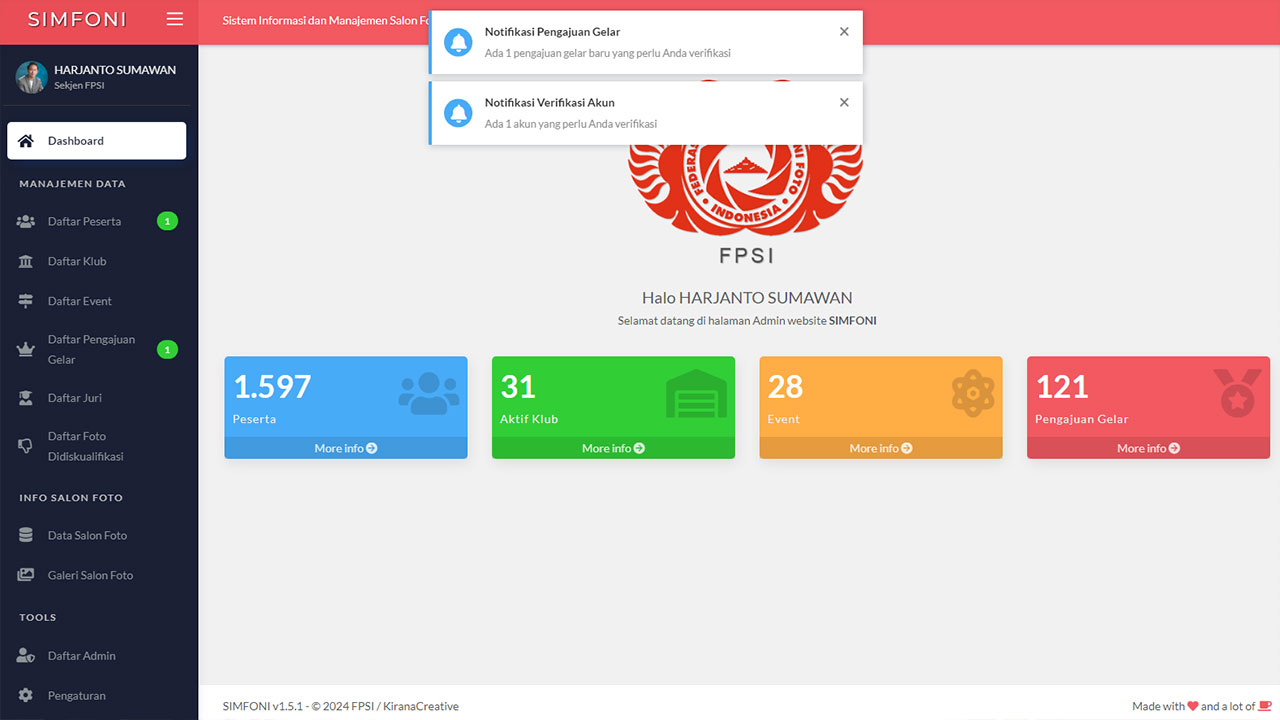Click the crown icon for Daftar Pengajuan Gelar
The width and height of the screenshot is (1280, 720).
[26, 349]
